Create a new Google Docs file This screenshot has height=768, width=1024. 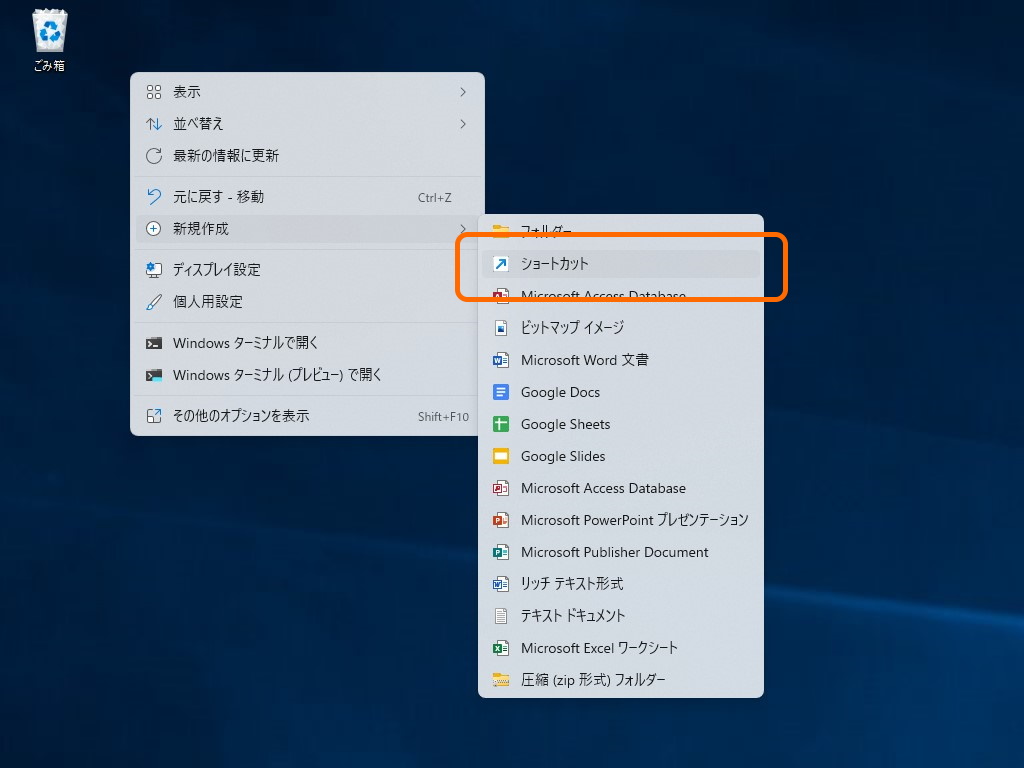[x=559, y=392]
